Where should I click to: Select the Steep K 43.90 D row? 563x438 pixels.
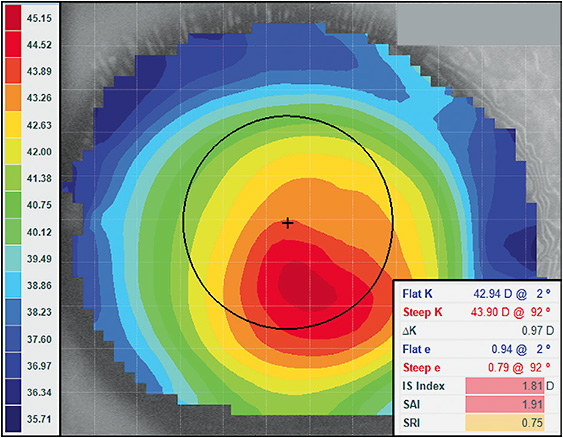click(x=476, y=312)
